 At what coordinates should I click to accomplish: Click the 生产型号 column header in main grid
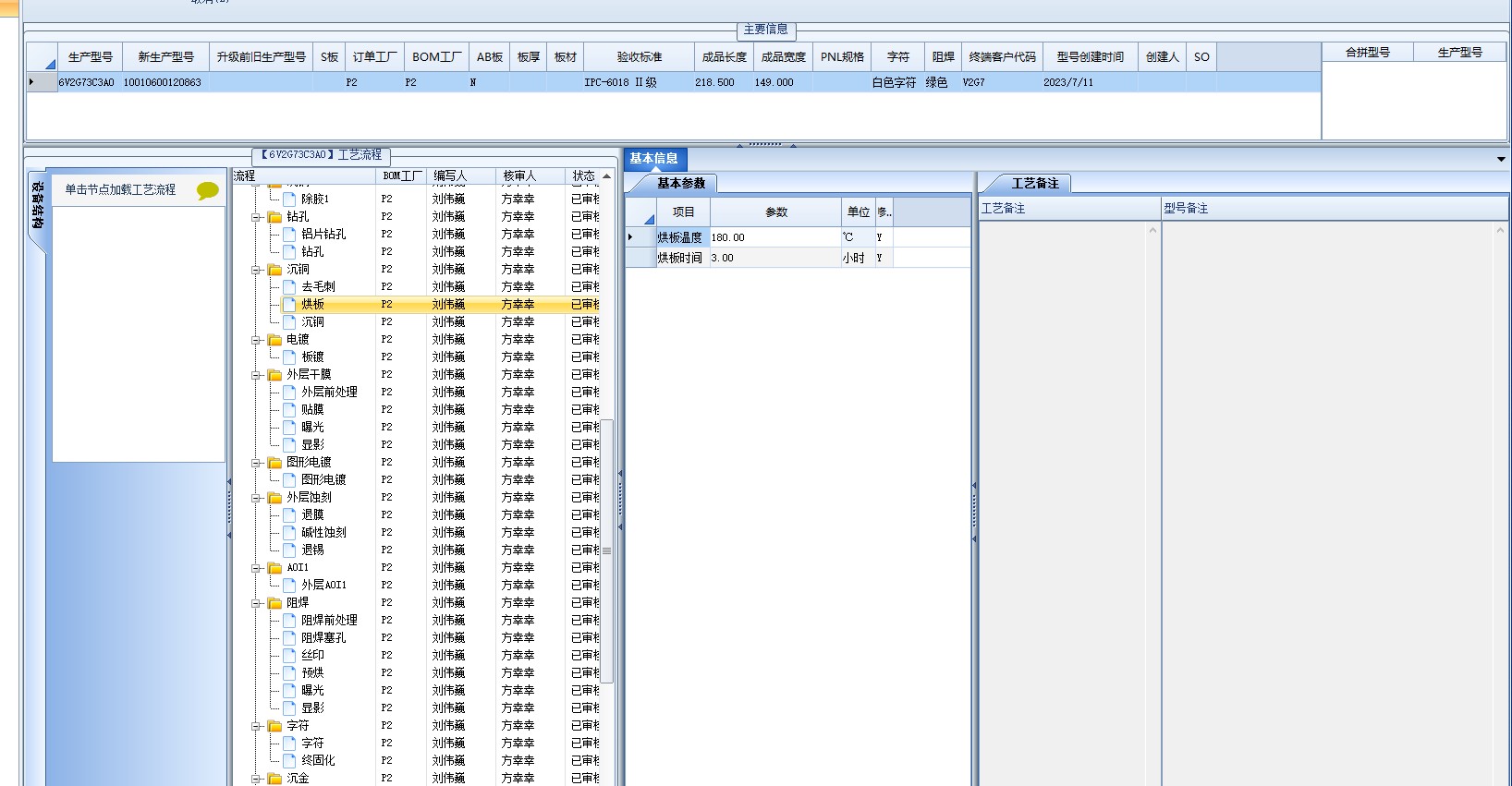(x=90, y=57)
